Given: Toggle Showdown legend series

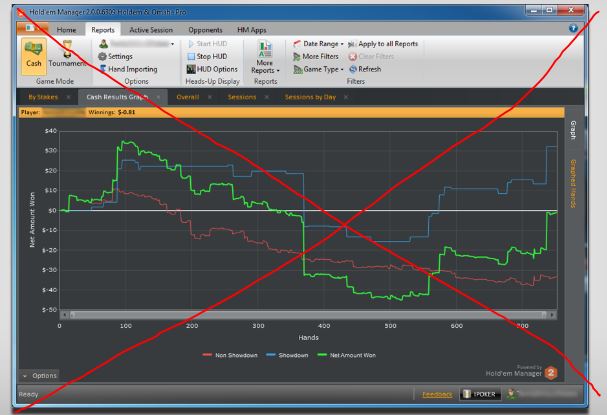Looking at the screenshot, I should (287, 355).
